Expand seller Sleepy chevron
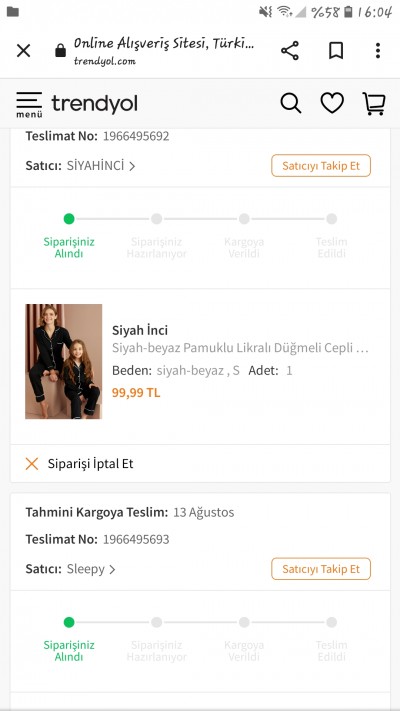The height and width of the screenshot is (711, 400). [112, 570]
